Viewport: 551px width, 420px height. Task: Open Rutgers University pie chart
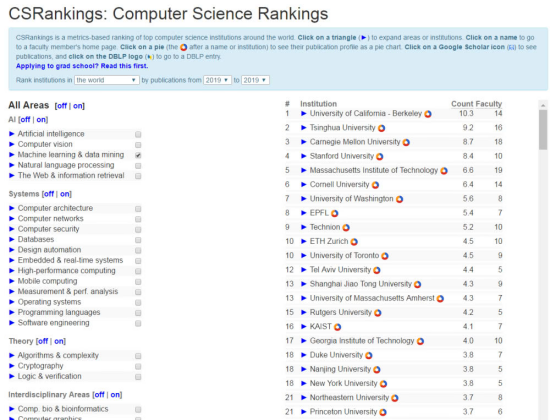pyautogui.click(x=377, y=313)
